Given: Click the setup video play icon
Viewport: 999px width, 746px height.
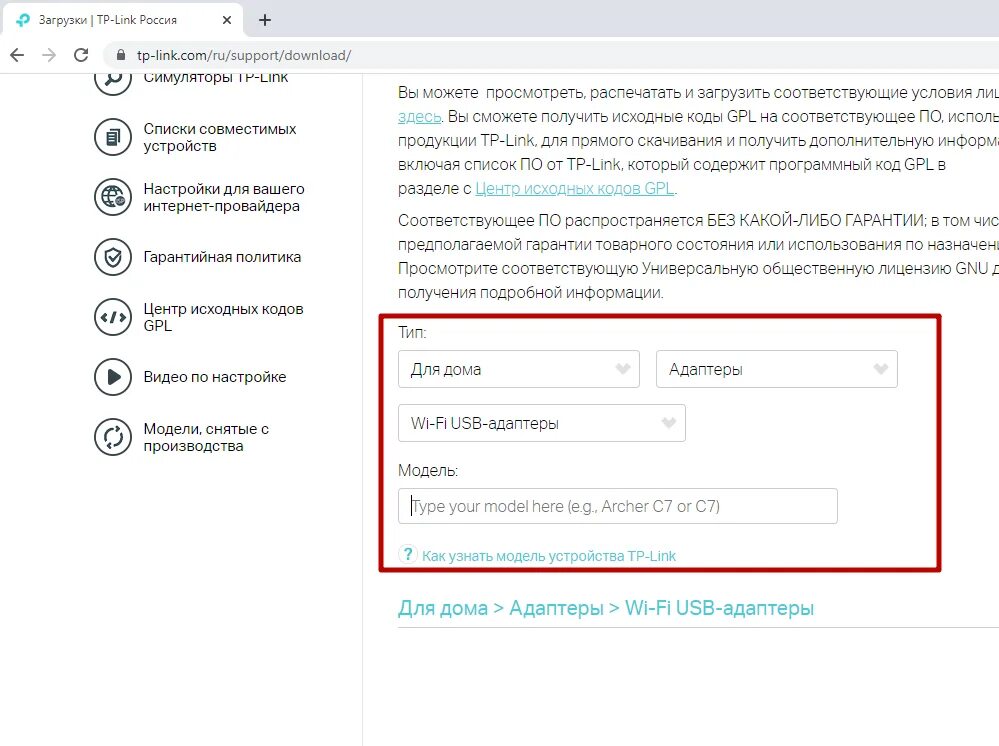Looking at the screenshot, I should point(113,377).
